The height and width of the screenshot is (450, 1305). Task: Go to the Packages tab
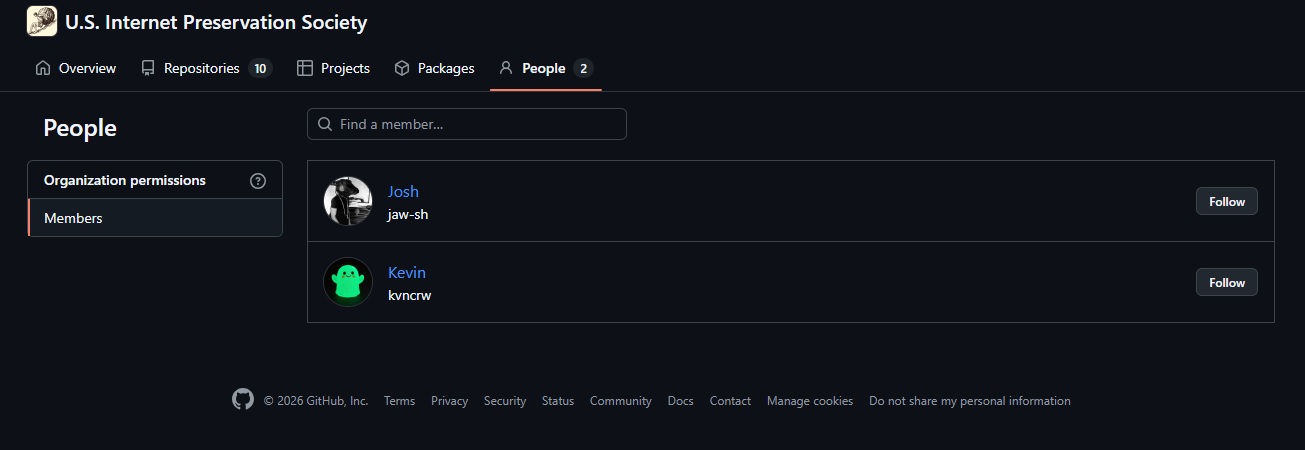point(434,68)
